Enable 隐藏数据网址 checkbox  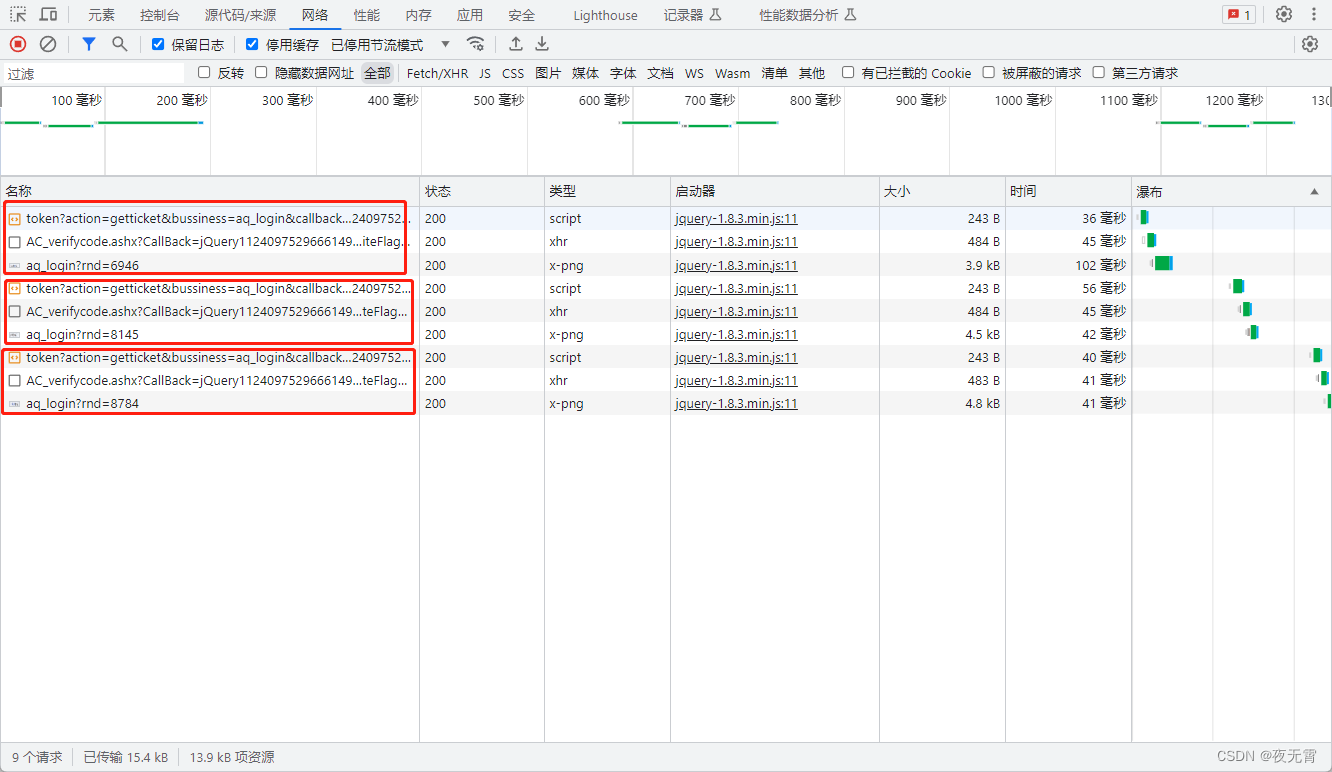261,72
